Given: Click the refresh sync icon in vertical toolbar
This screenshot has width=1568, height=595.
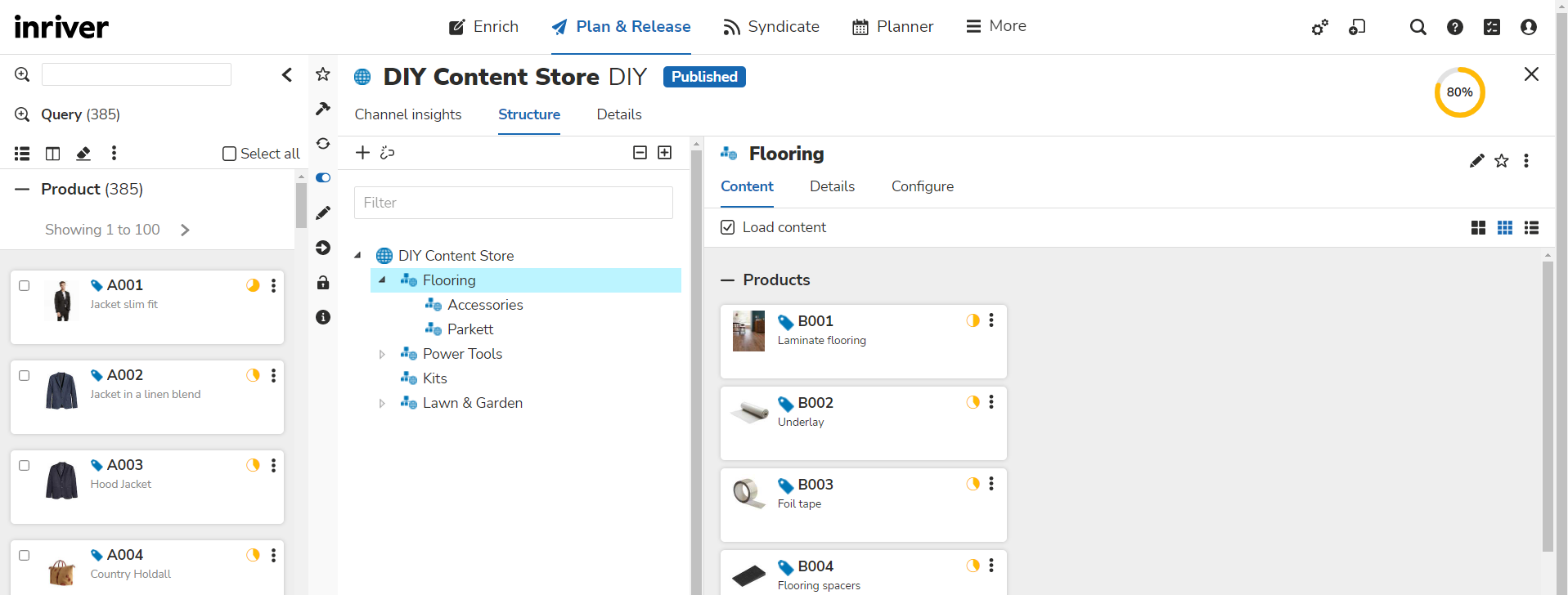Looking at the screenshot, I should [323, 143].
